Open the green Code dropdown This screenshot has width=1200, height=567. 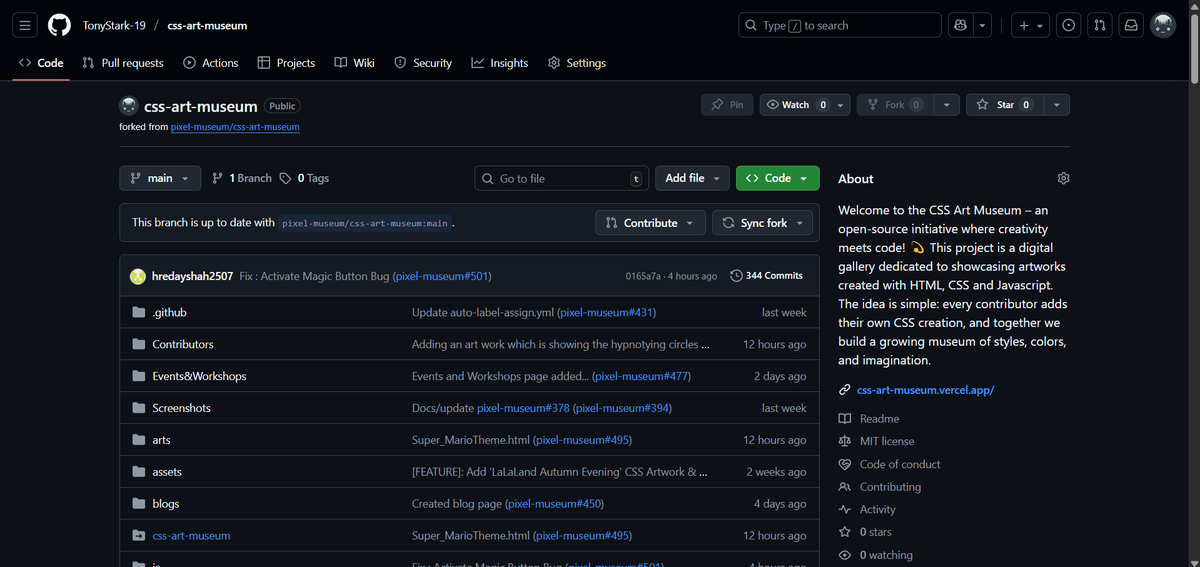click(778, 178)
